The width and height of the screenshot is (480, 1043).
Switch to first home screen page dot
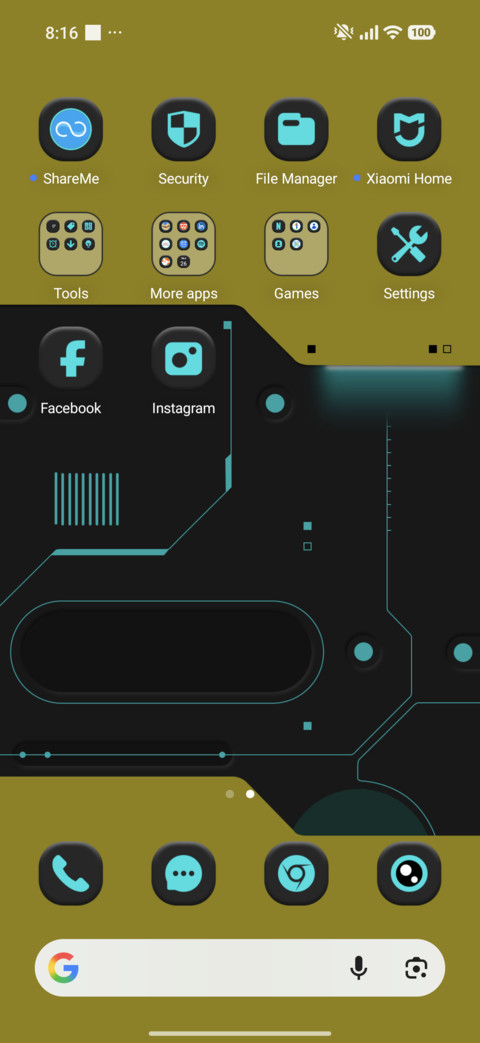230,794
